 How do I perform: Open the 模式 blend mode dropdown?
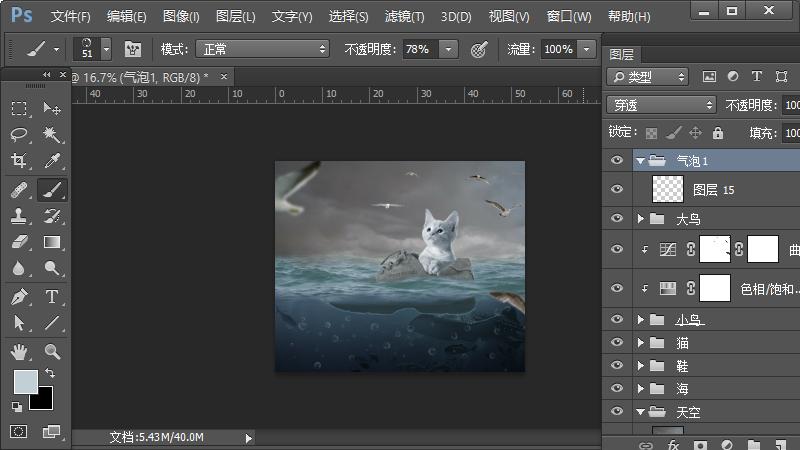(263, 49)
